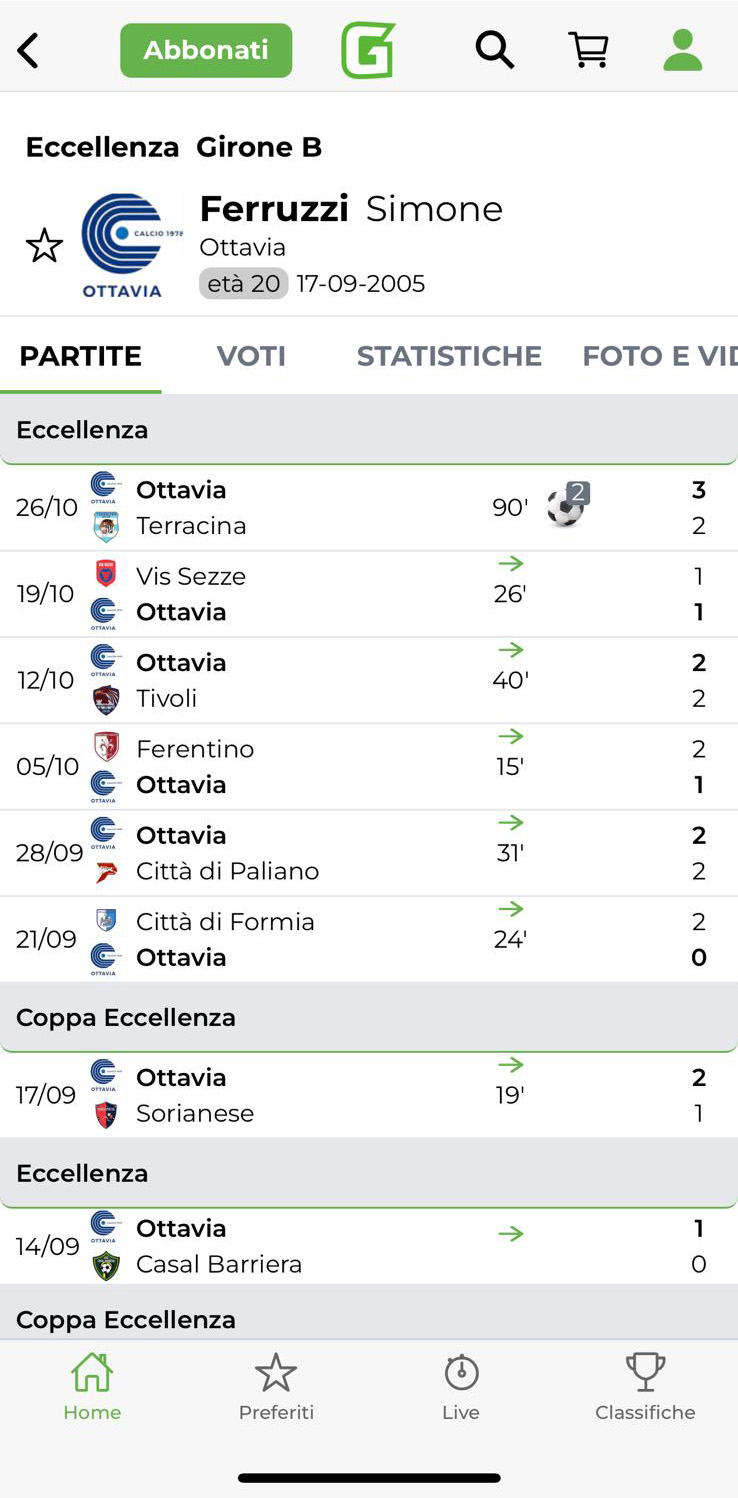The height and width of the screenshot is (1498, 738).
Task: Tap the back arrow icon
Action: [28, 50]
